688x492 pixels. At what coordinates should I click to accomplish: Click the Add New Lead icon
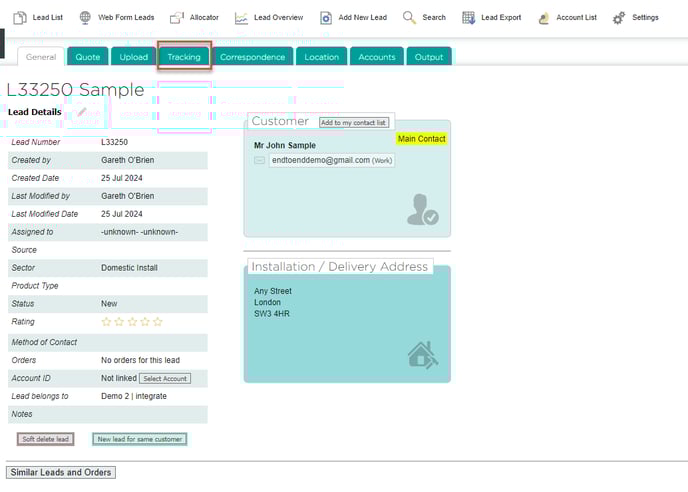[326, 17]
